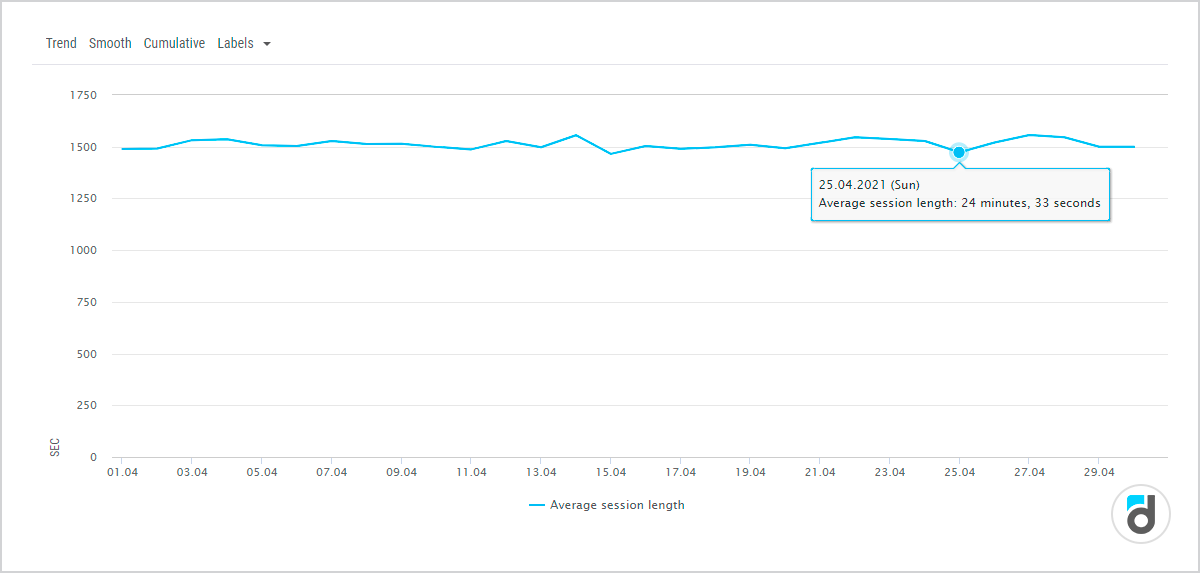Click the 29.04 x-axis date label
This screenshot has height=573, width=1200.
coord(1099,472)
